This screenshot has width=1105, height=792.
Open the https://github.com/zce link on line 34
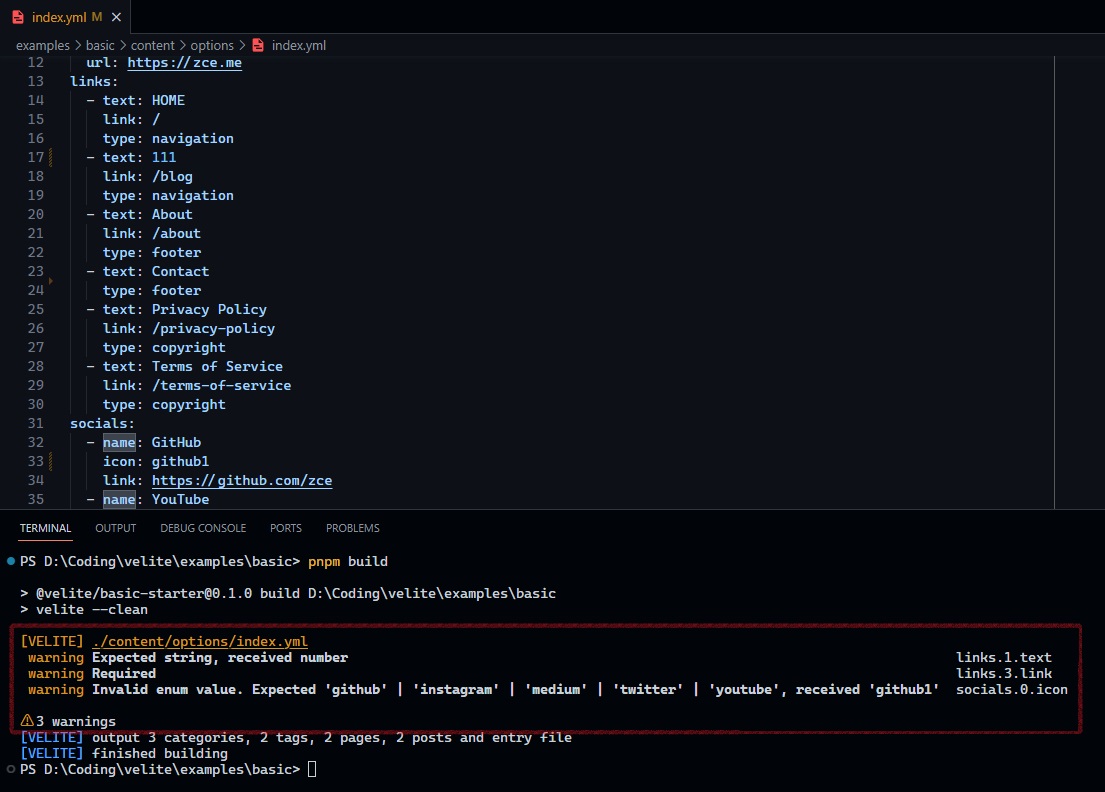pos(241,480)
